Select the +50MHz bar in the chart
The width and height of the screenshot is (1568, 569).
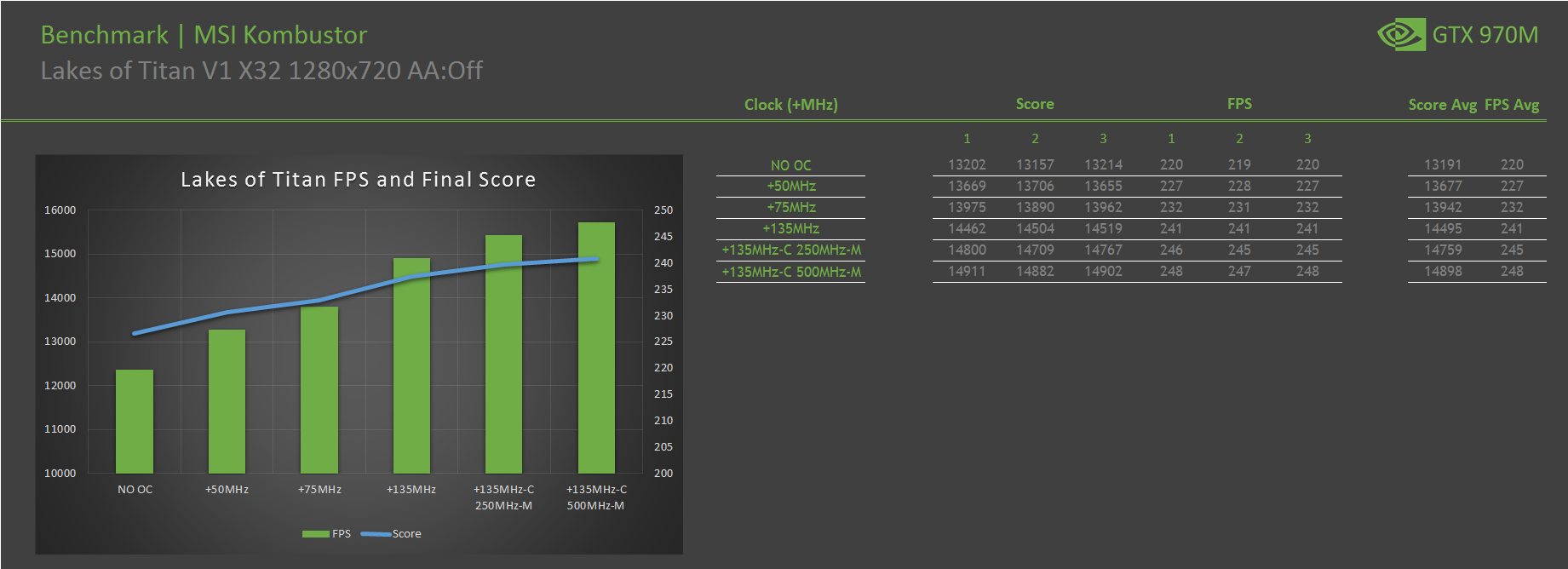tap(227, 401)
